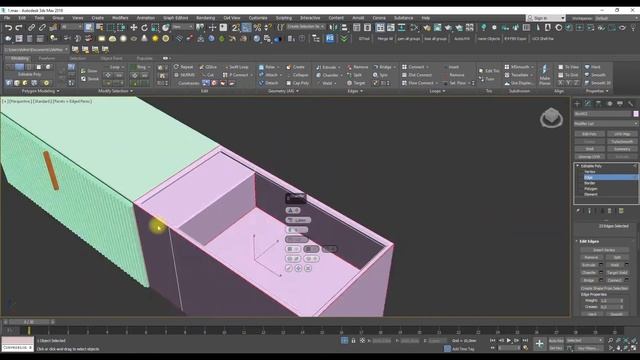Select the Link tool icon
This screenshot has height=360, width=640.
pyautogui.click(x=31, y=28)
